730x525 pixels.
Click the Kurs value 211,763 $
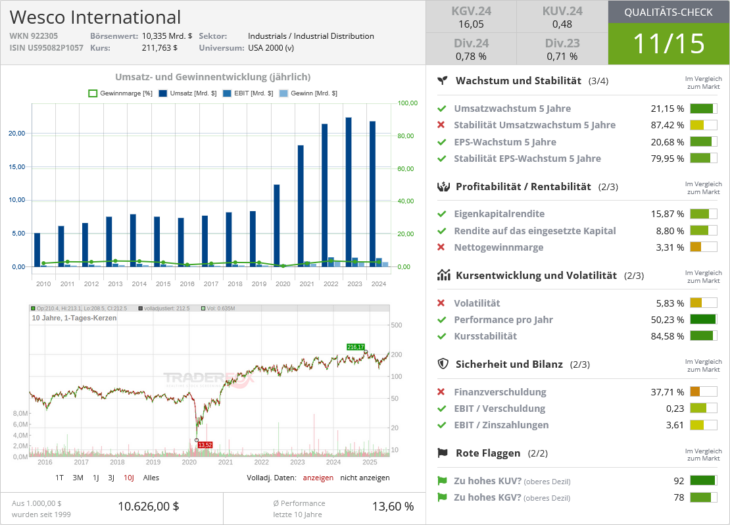159,48
